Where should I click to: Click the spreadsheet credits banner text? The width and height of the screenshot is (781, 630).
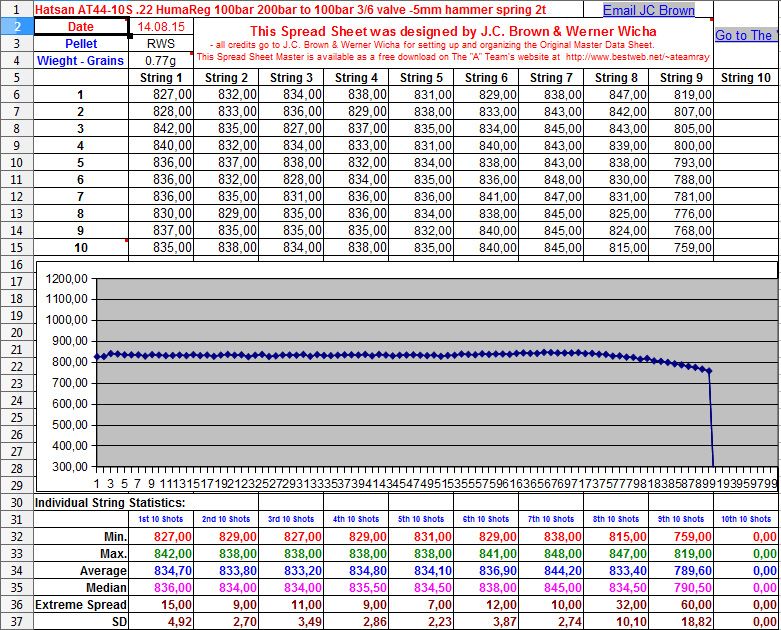click(x=453, y=43)
